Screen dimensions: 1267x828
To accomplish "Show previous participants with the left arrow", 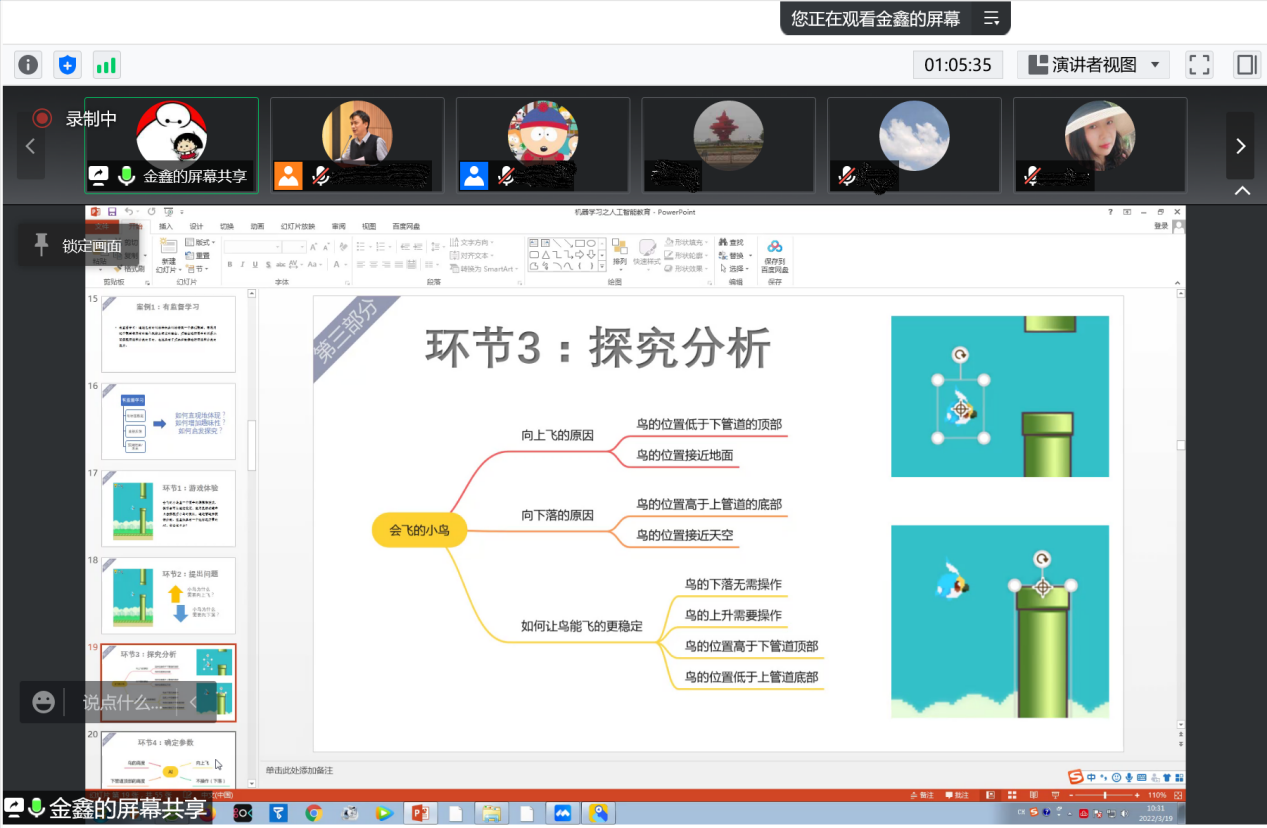I will 30,146.
